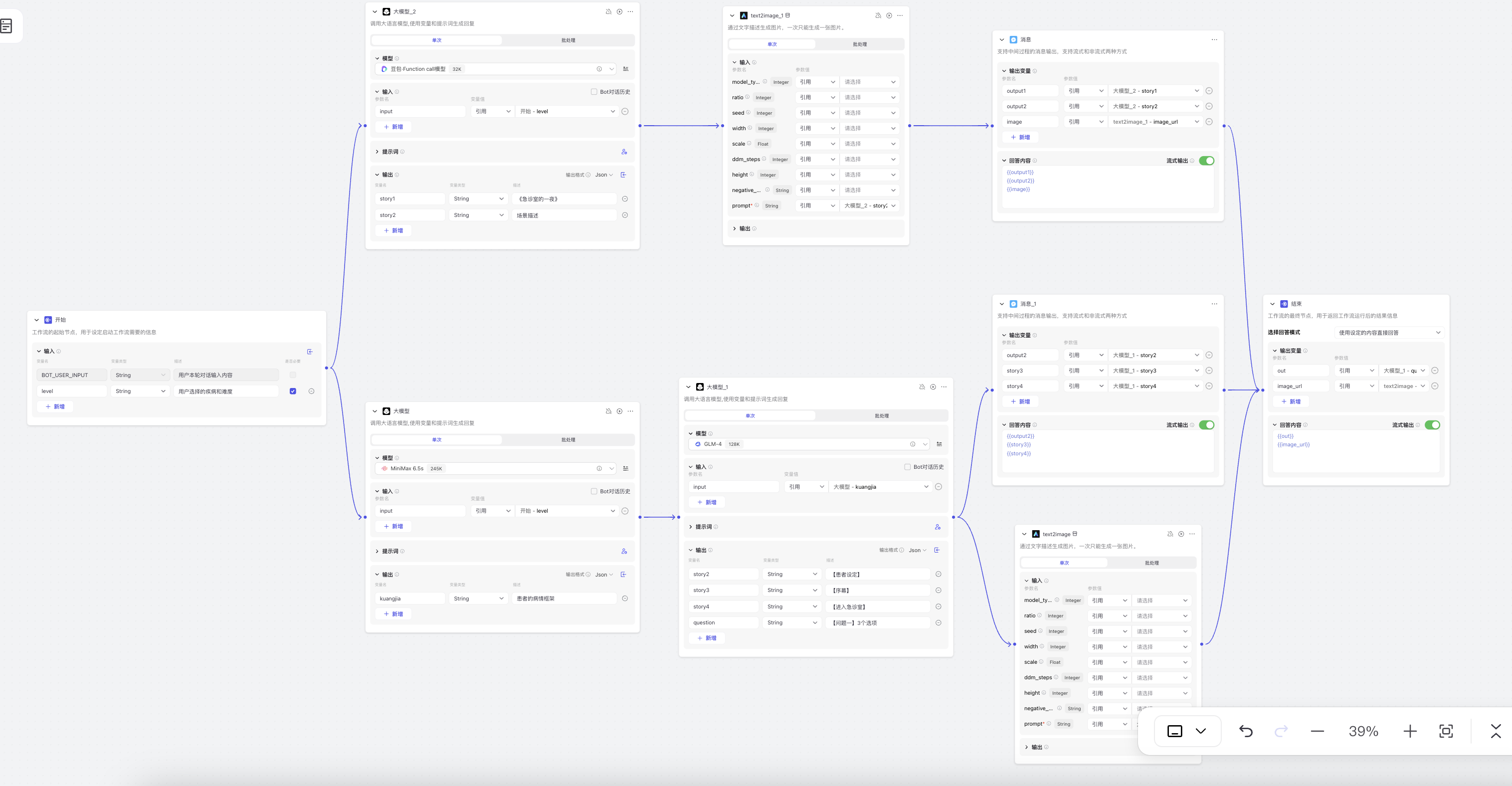Enable Bot对话历史 checkbox in MiniMax 大模型 node

(594, 491)
